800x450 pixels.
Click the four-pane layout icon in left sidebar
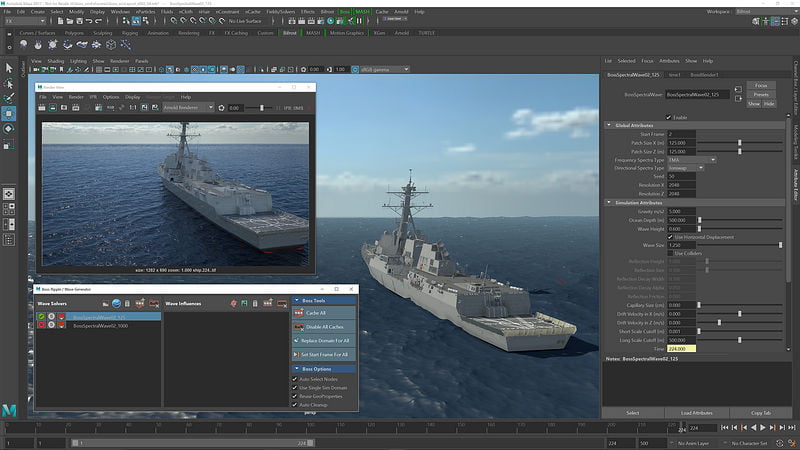[x=9, y=209]
